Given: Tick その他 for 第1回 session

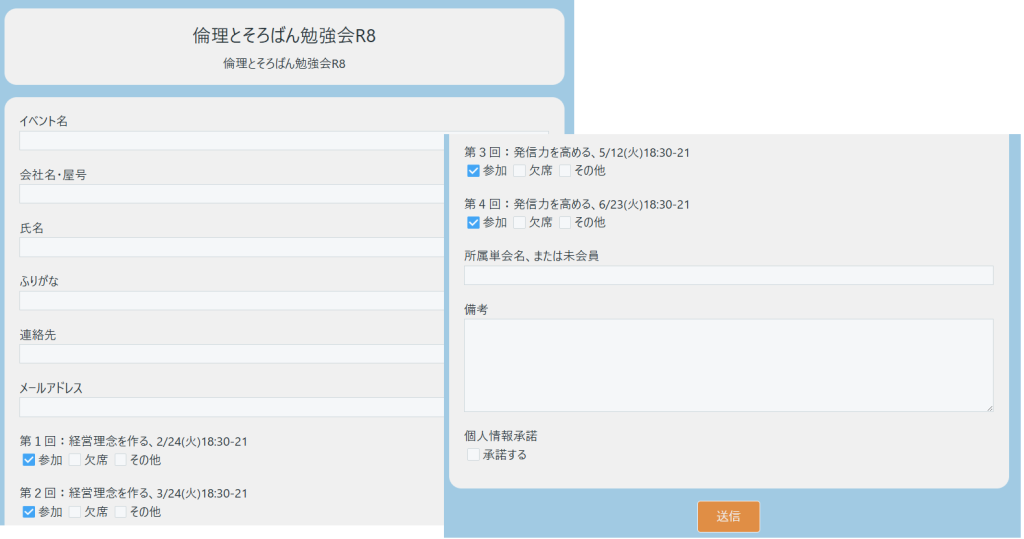Looking at the screenshot, I should click(121, 460).
